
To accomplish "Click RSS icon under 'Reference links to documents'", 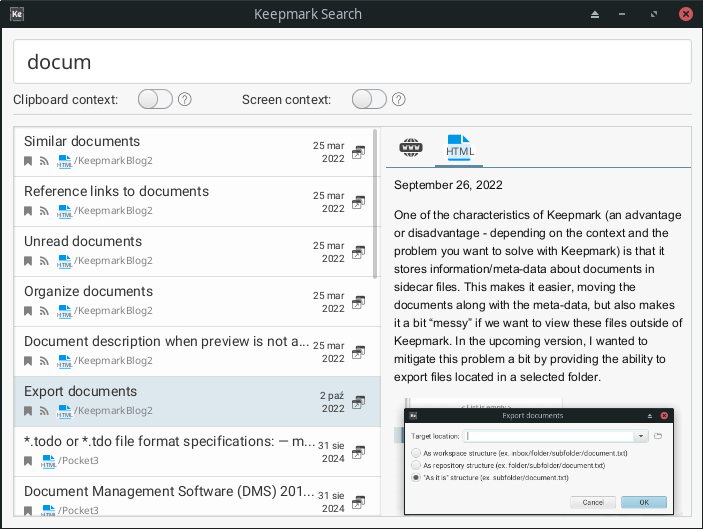I will pyautogui.click(x=44, y=211).
